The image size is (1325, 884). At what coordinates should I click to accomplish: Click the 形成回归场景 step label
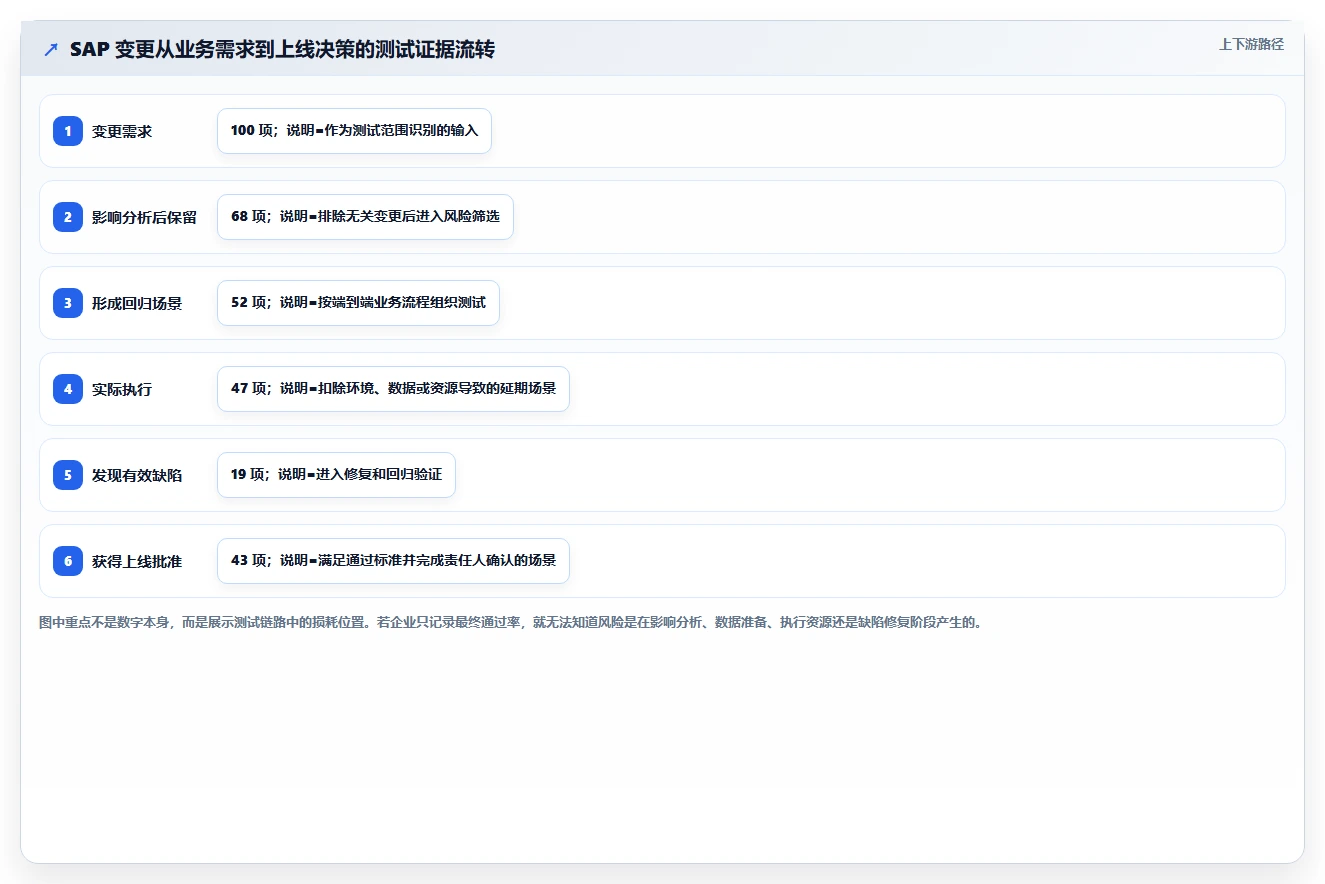click(137, 303)
